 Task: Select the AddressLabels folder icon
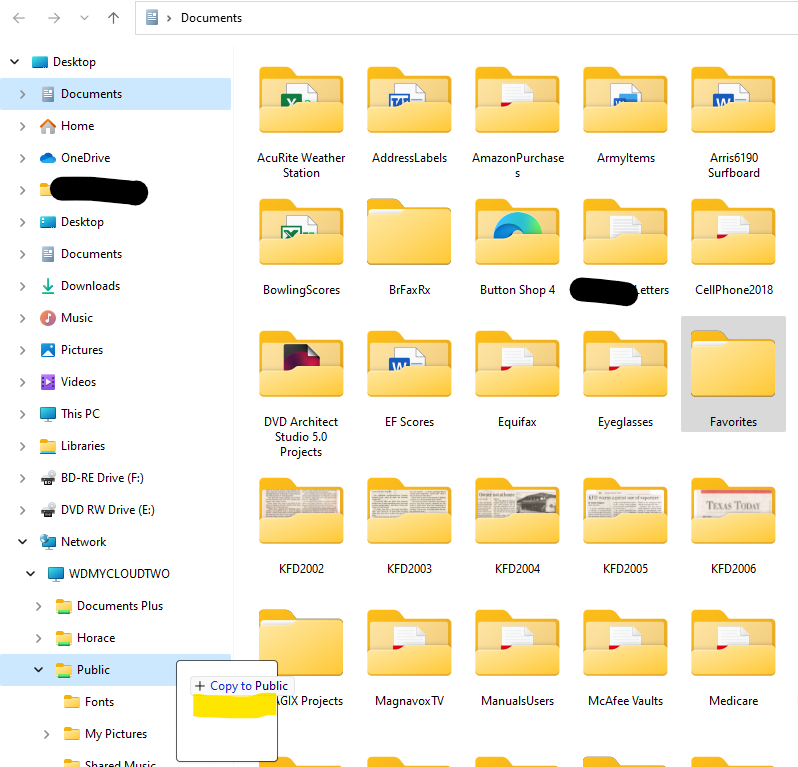[x=409, y=100]
